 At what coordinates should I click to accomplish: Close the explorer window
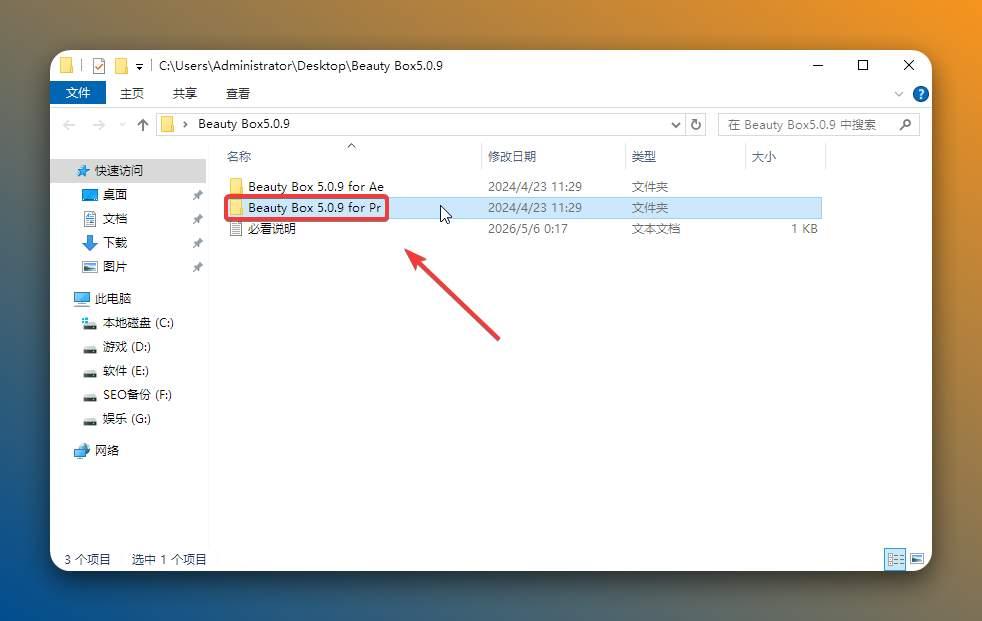tap(909, 65)
